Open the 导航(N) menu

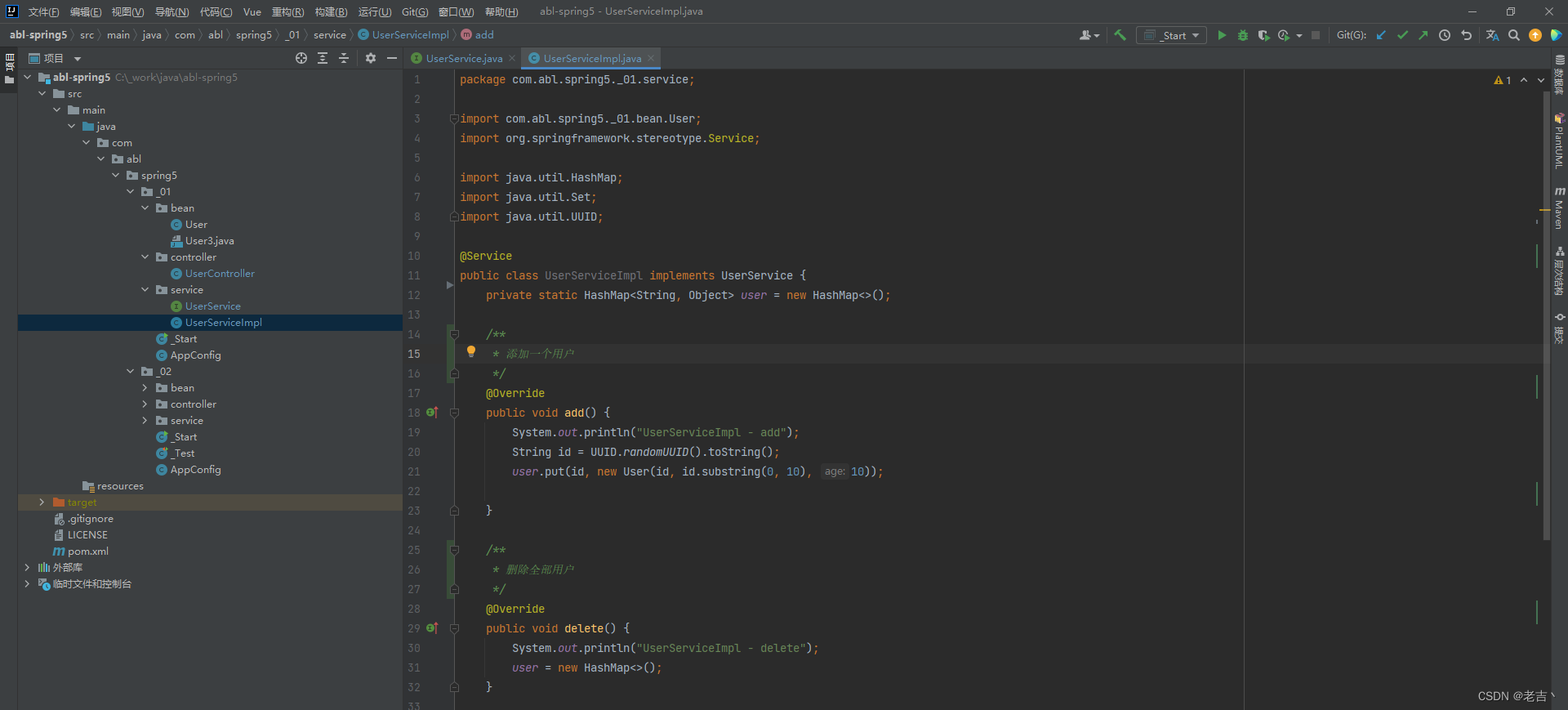[171, 11]
